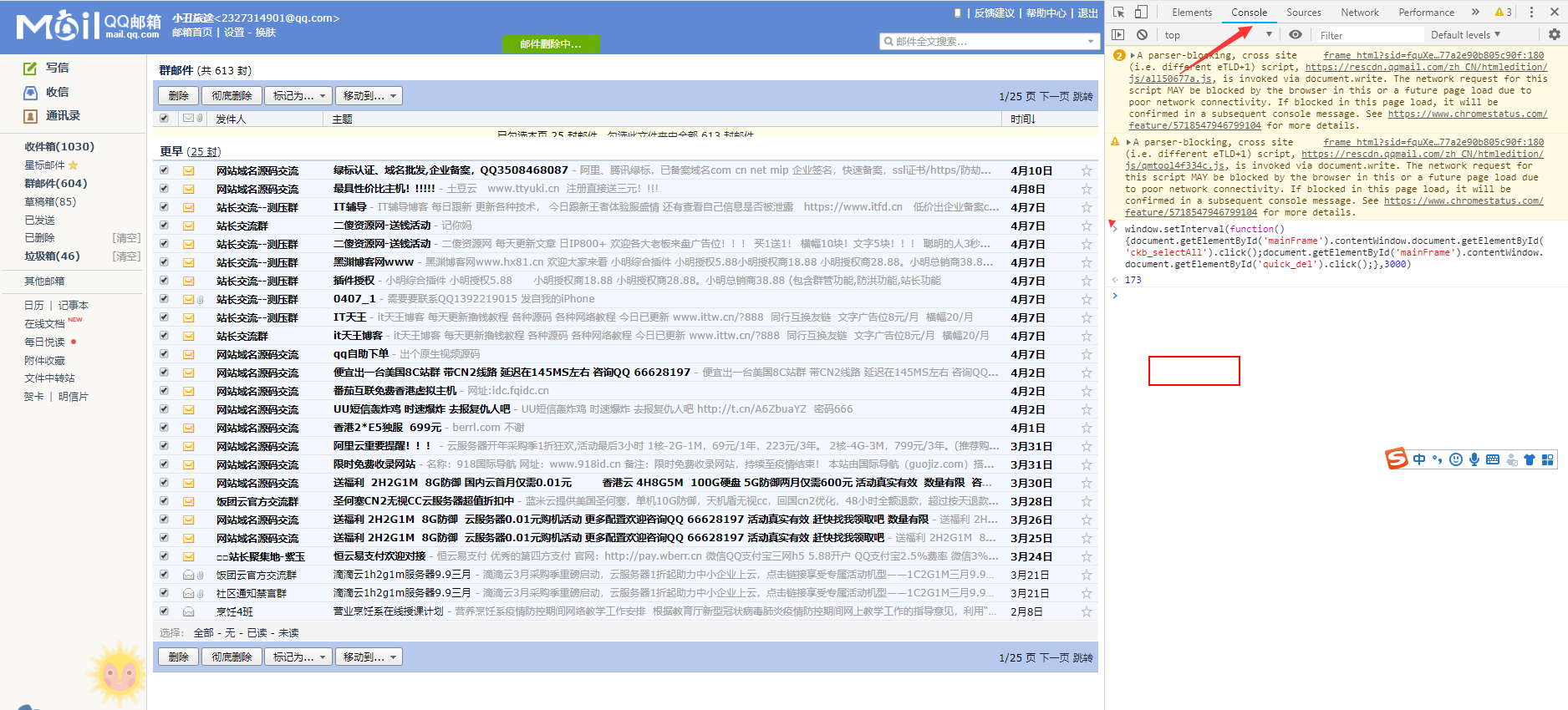Select the 未读 filter link
This screenshot has height=710, width=1568.
coord(288,633)
